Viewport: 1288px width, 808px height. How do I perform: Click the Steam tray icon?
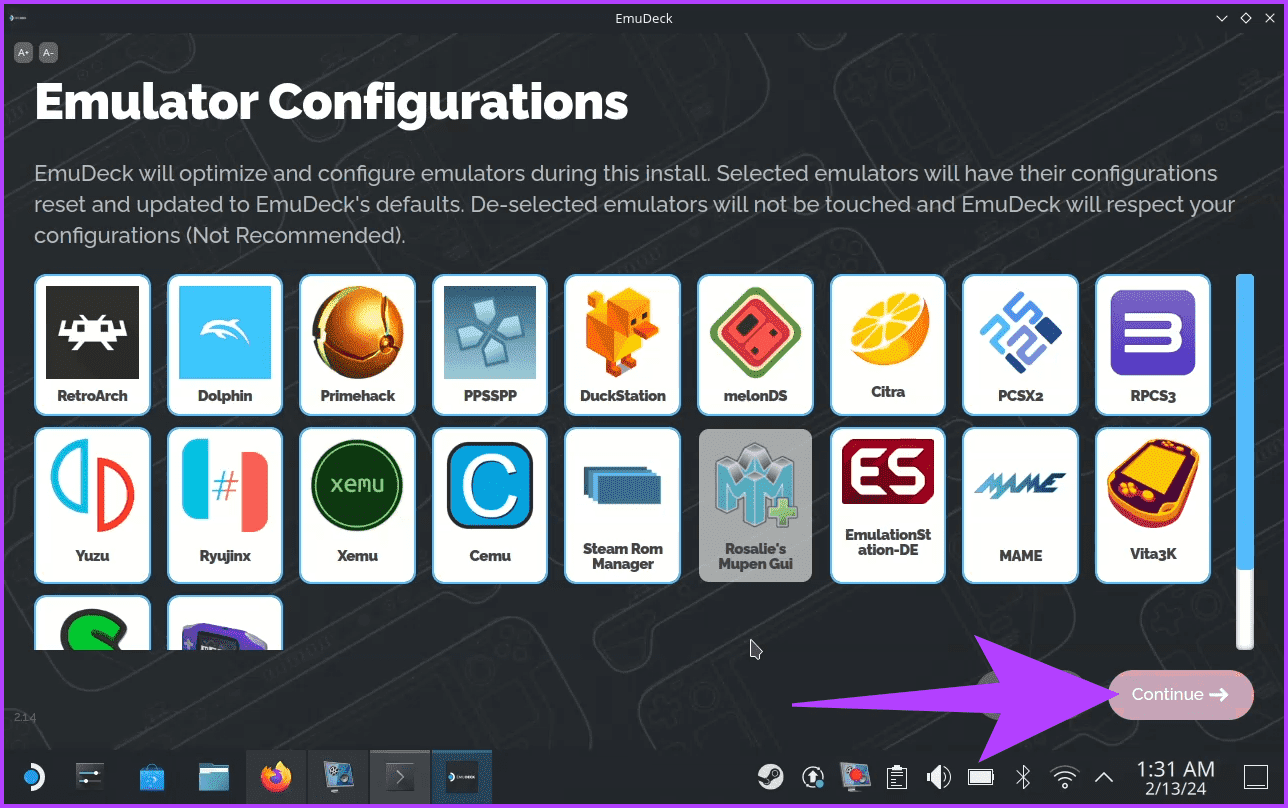(x=769, y=776)
